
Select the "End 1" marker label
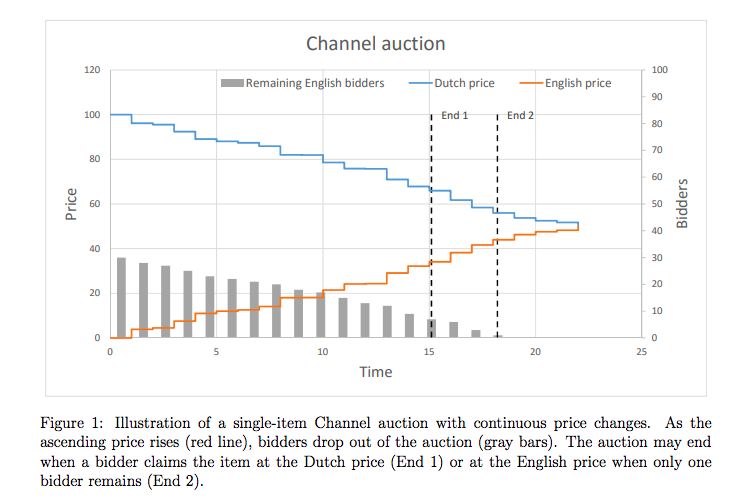[x=454, y=116]
